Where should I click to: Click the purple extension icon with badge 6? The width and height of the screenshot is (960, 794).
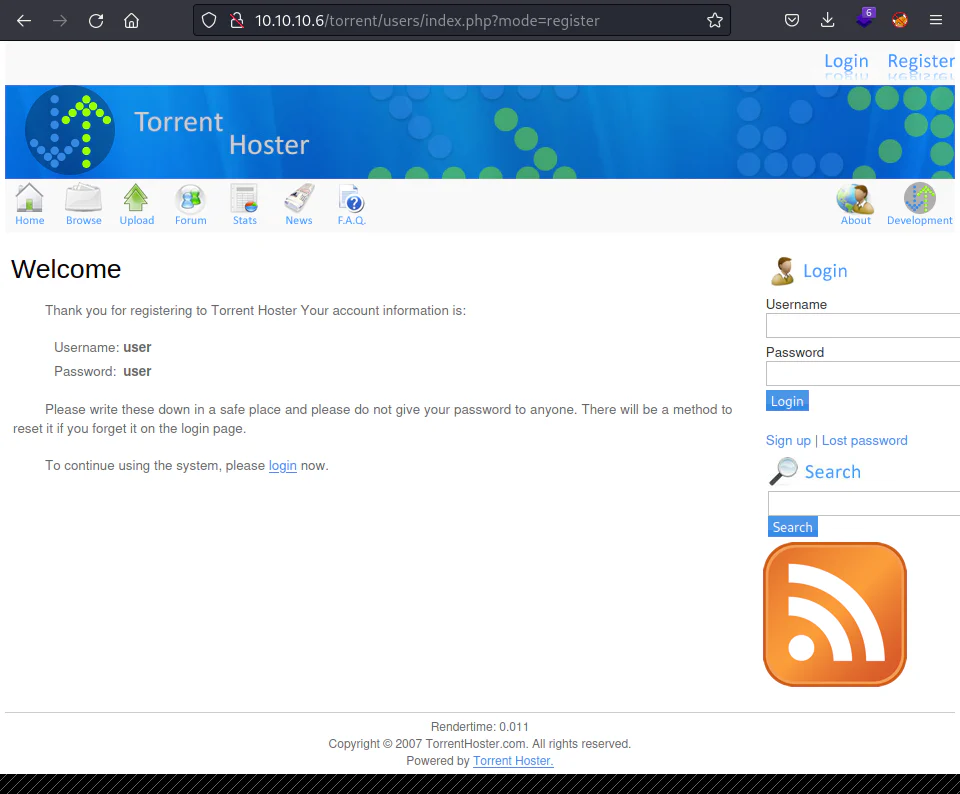[864, 19]
